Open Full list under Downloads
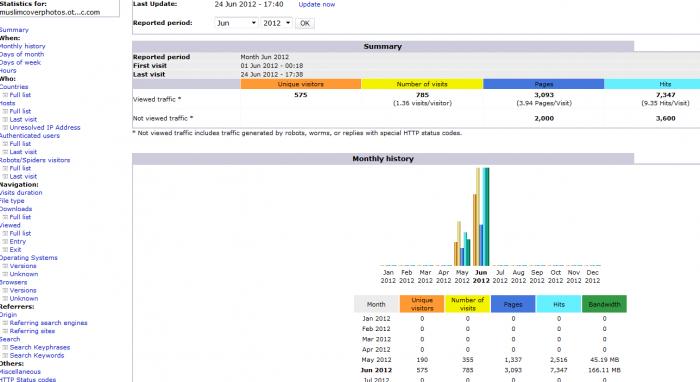Screen dimensions: 700x382 pos(20,217)
